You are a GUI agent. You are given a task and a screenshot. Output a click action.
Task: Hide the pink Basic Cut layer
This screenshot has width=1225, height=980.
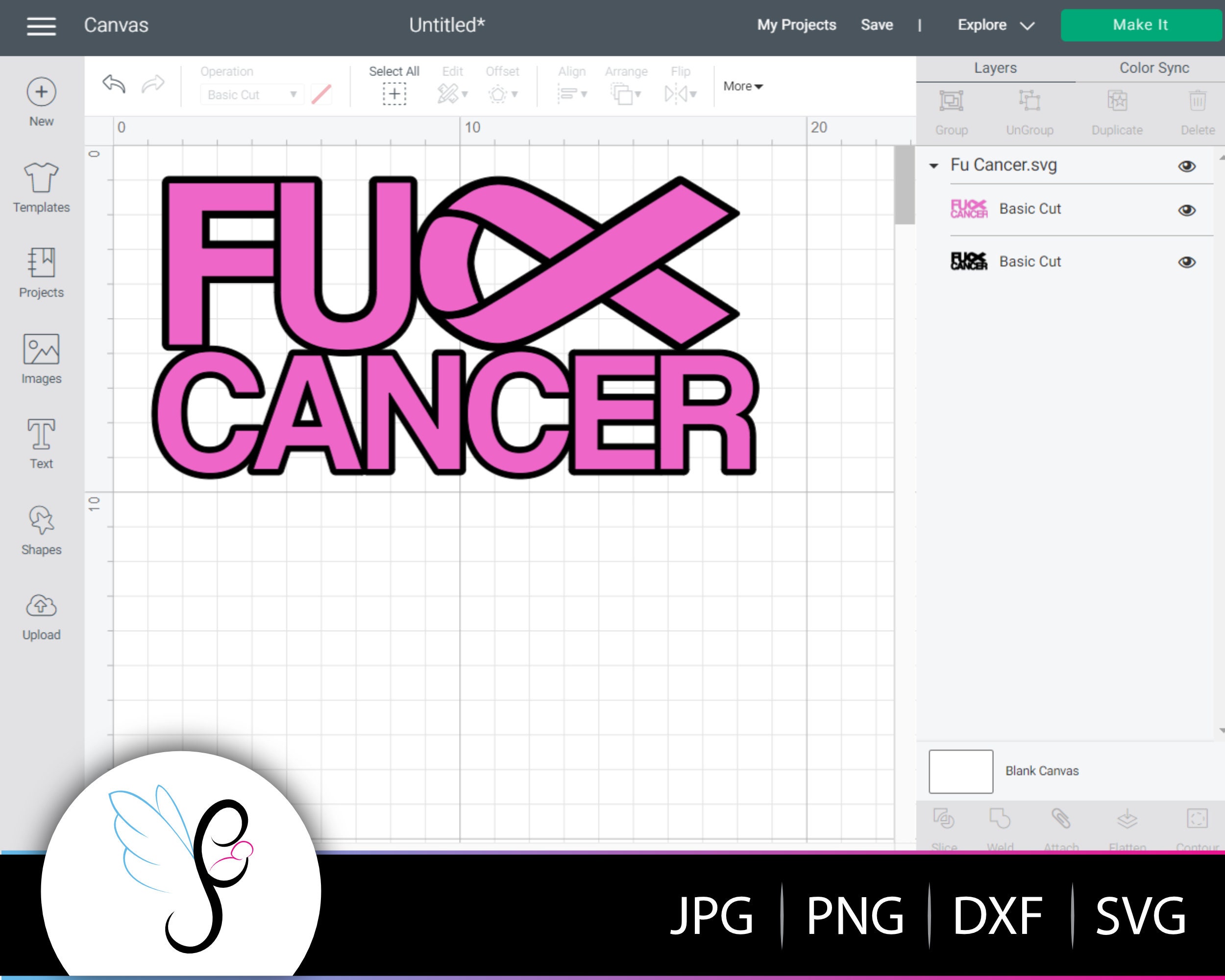point(1186,209)
